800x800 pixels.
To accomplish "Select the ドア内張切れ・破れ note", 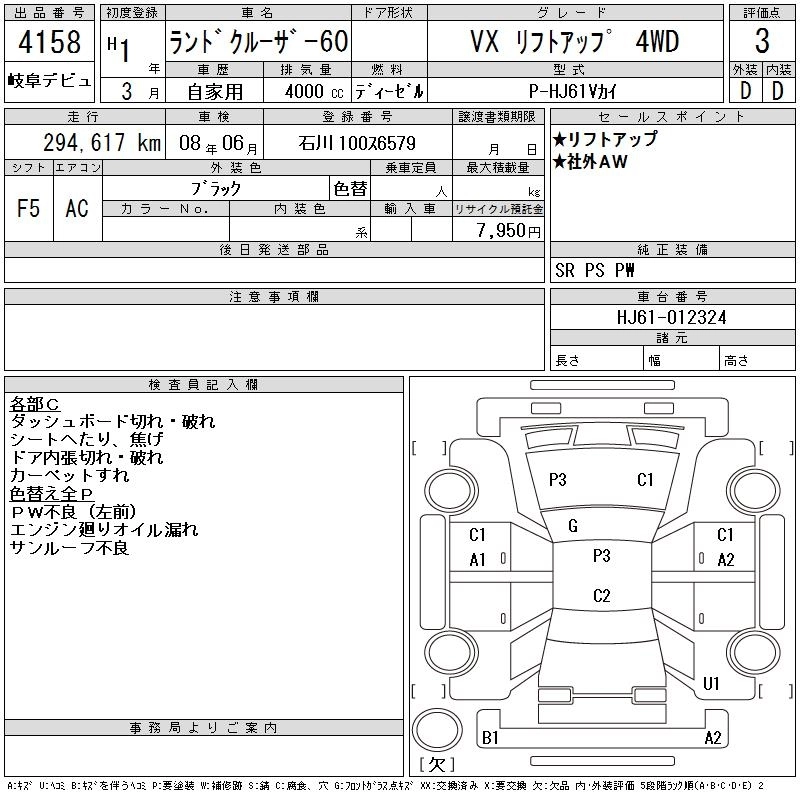I will click(87, 457).
